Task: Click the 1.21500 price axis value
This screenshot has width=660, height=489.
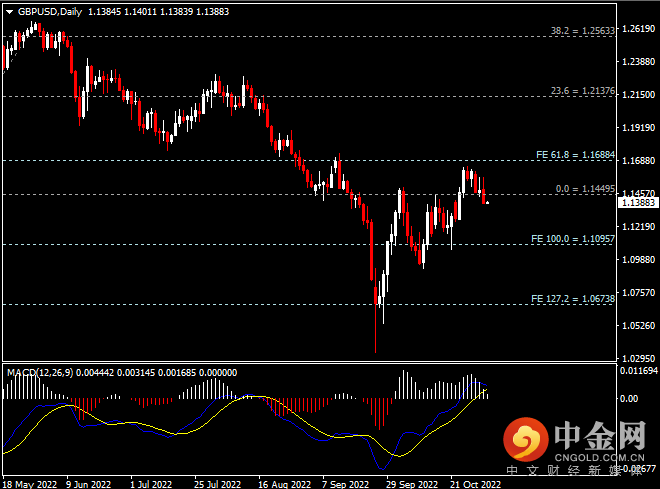Action: coord(639,95)
